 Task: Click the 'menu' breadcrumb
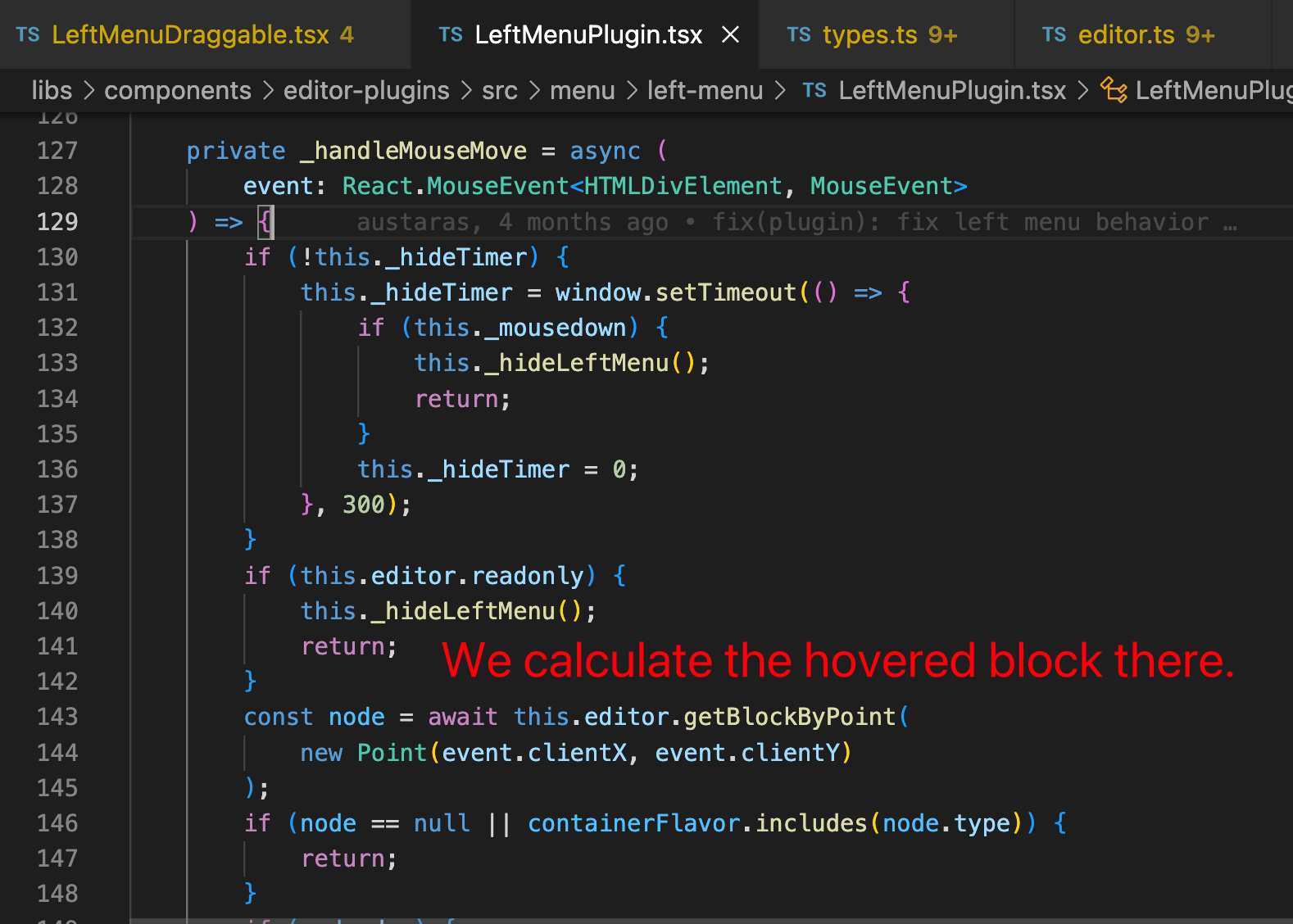583,90
